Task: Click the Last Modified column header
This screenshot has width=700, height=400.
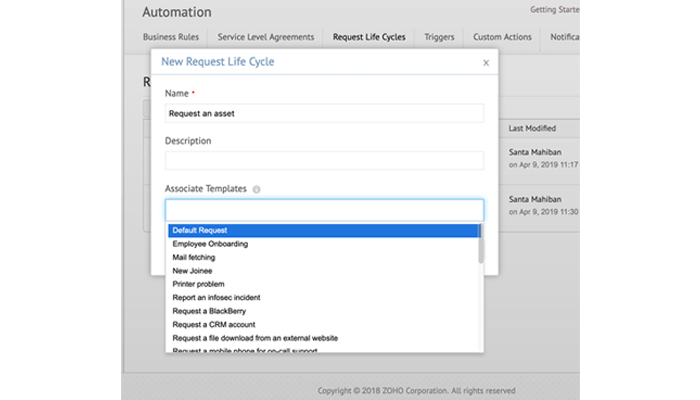Action: pyautogui.click(x=532, y=129)
